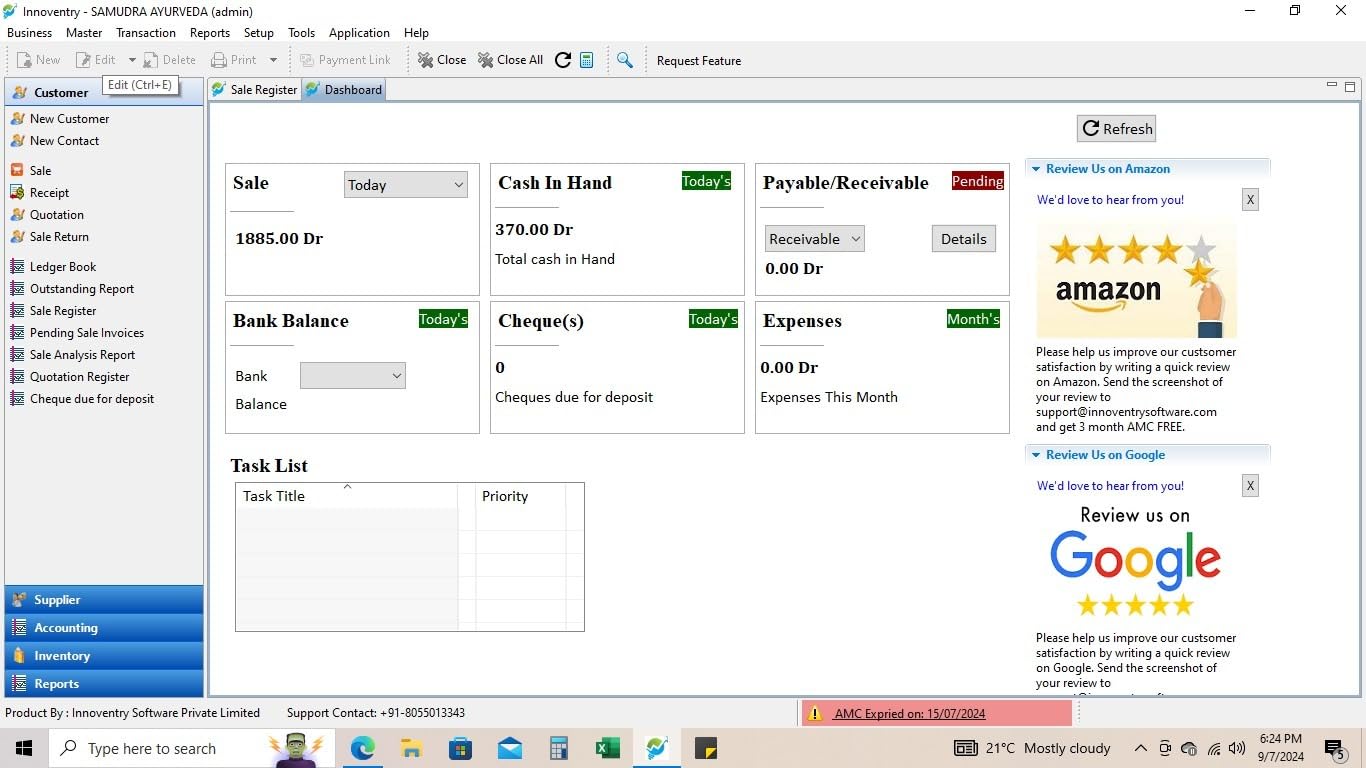Create a sale using the Sale sidebar icon
Screen dimensions: 1366x768
40,170
